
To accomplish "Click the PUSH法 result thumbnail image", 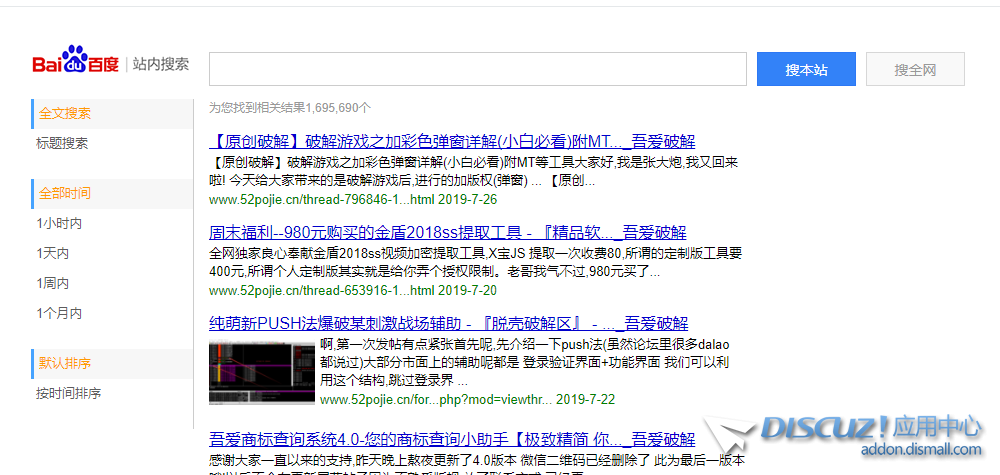I will coord(262,373).
